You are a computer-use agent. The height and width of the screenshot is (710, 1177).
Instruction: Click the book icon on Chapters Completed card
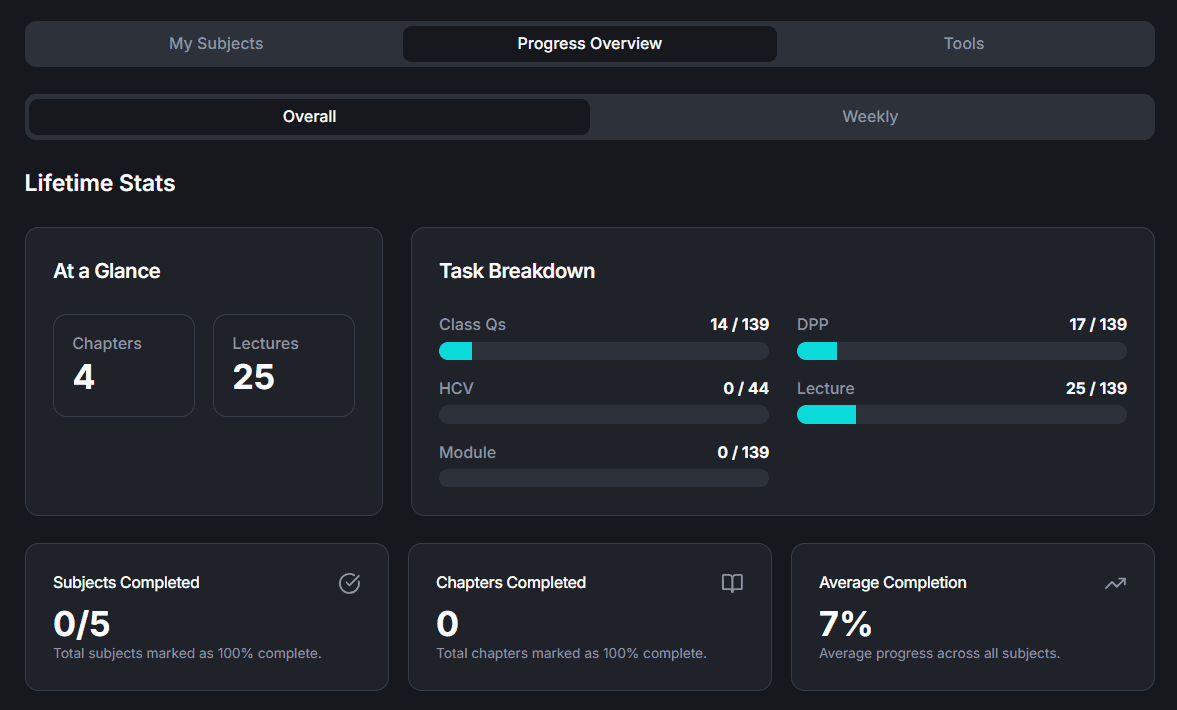click(x=732, y=583)
